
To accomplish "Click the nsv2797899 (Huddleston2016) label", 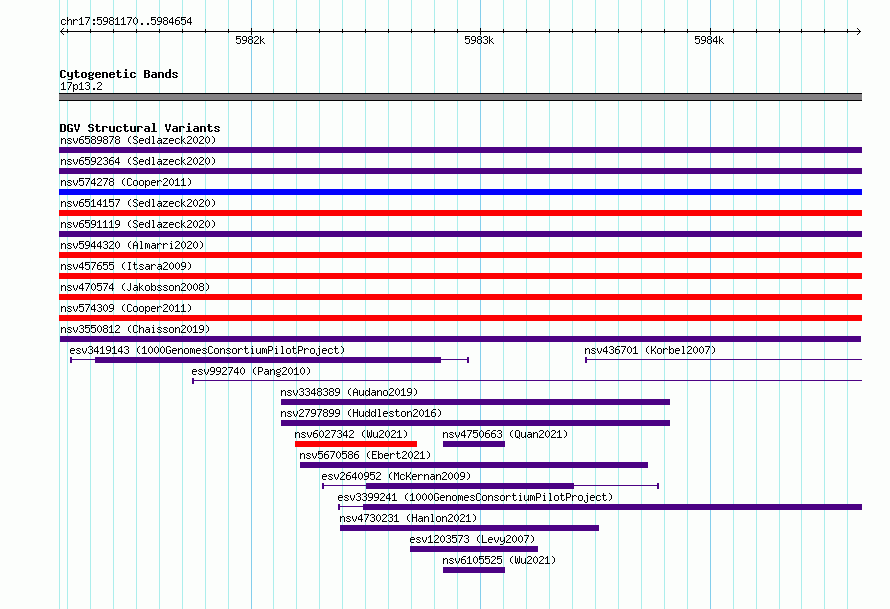I will [361, 413].
